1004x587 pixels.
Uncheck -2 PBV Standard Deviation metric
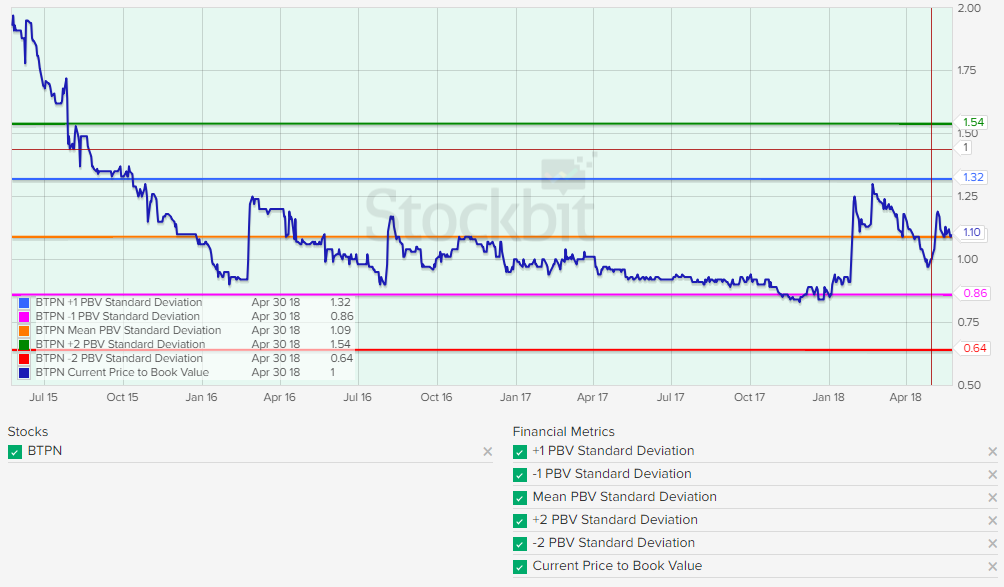tap(520, 544)
